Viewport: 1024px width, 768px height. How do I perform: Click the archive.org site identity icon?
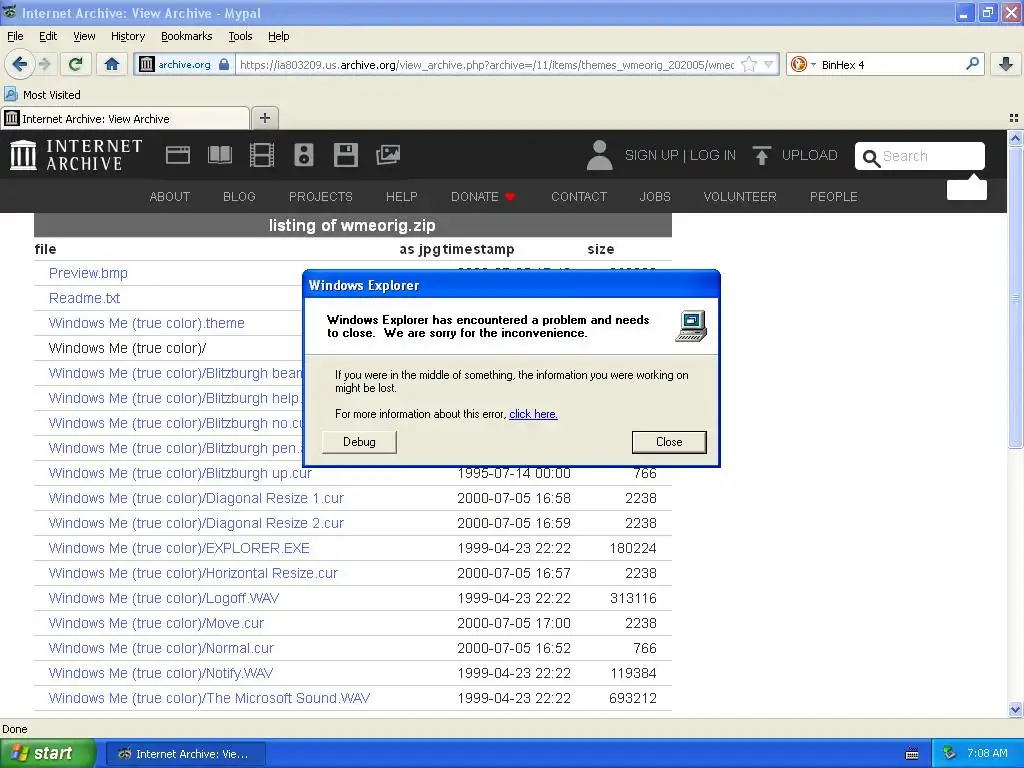coord(147,64)
